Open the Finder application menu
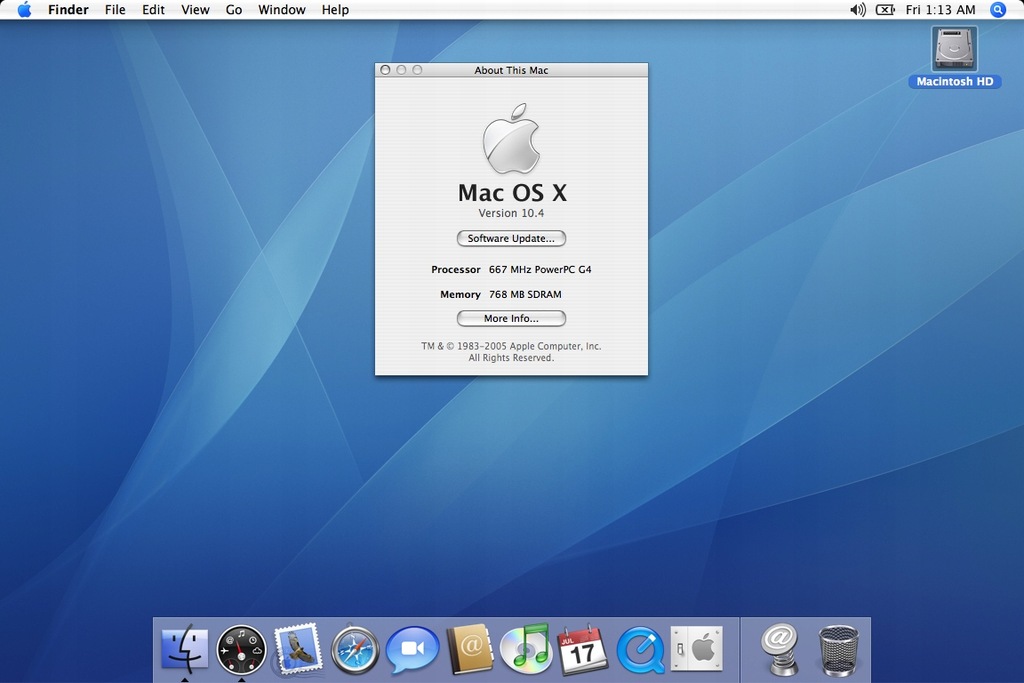This screenshot has height=683, width=1024. pos(68,10)
